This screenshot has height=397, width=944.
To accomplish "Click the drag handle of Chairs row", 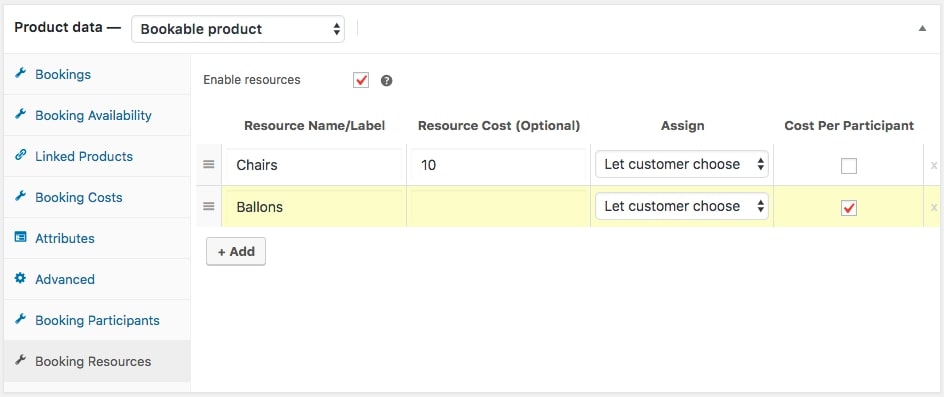I will (209, 164).
